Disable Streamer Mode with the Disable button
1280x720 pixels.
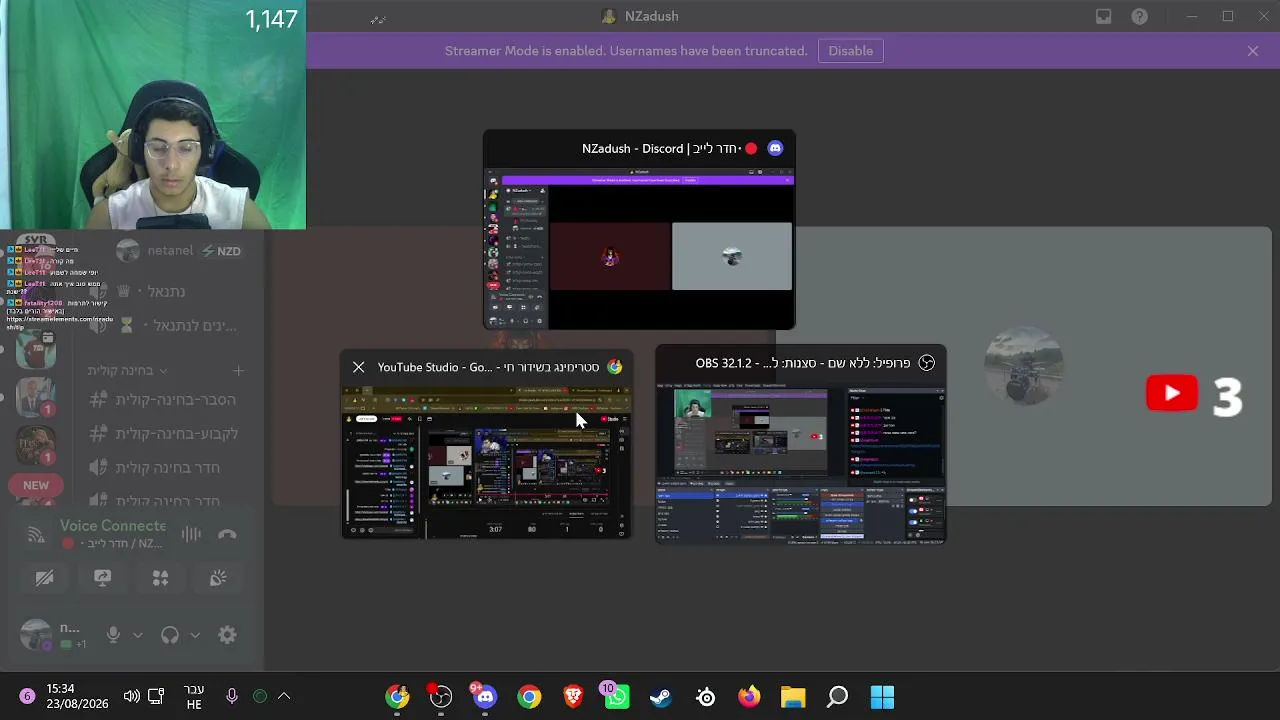coord(850,51)
